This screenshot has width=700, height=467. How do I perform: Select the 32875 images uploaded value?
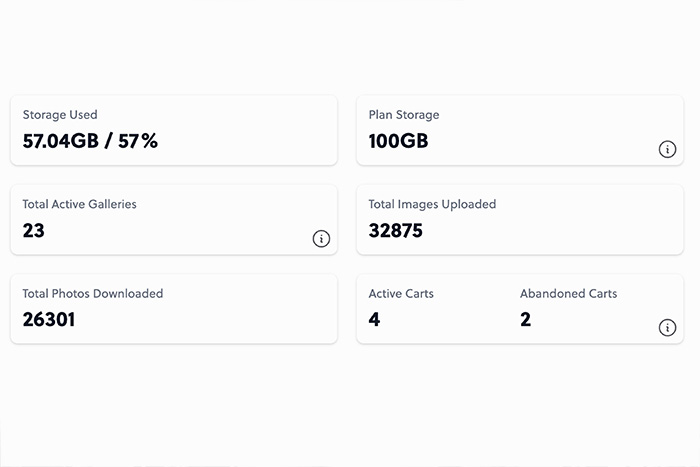tap(396, 231)
